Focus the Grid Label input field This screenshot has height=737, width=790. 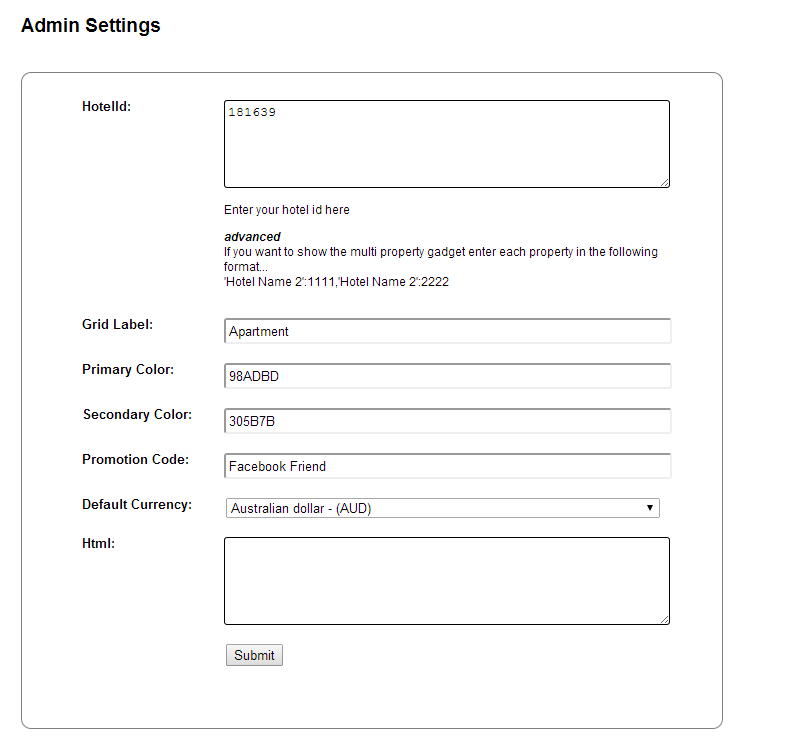click(447, 331)
